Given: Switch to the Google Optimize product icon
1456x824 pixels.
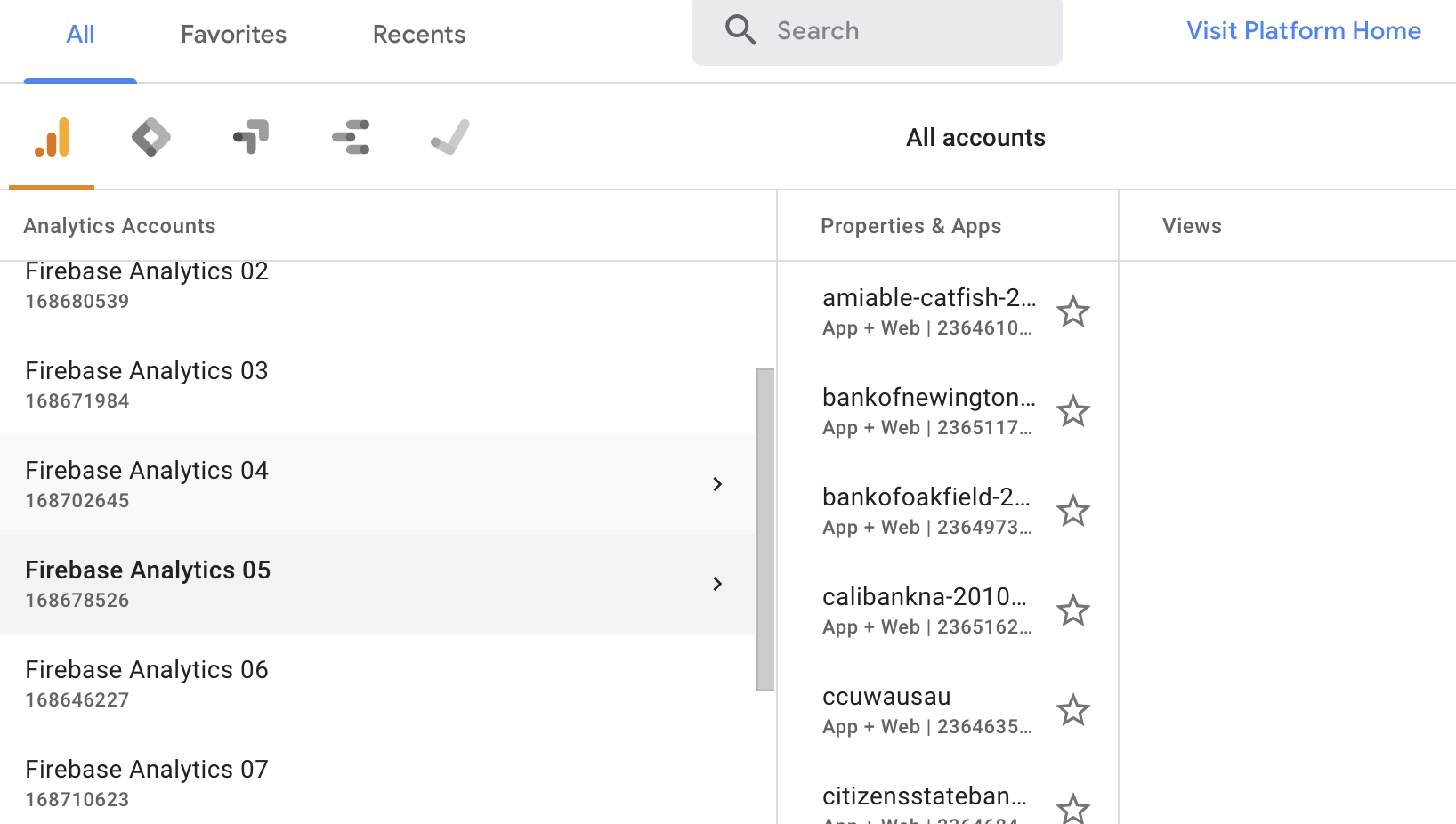Looking at the screenshot, I should [250, 137].
